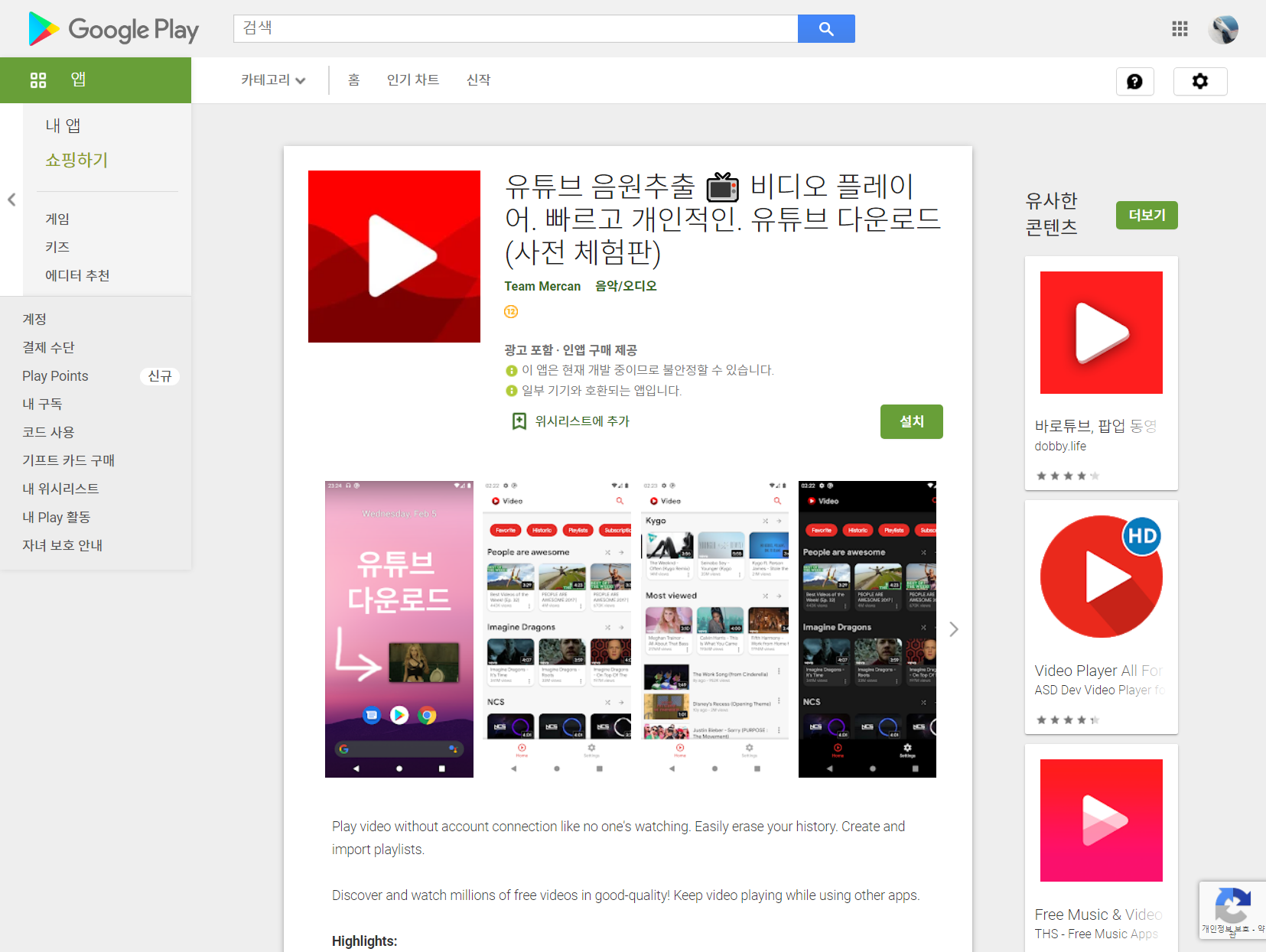1266x952 pixels.
Task: Open Play Points
Action: point(55,375)
